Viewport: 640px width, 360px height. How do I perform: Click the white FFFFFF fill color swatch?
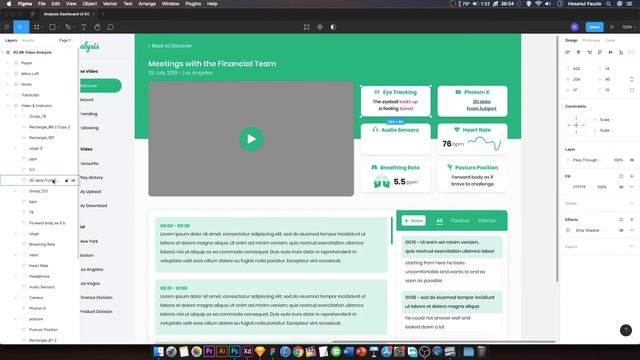pyautogui.click(x=568, y=187)
